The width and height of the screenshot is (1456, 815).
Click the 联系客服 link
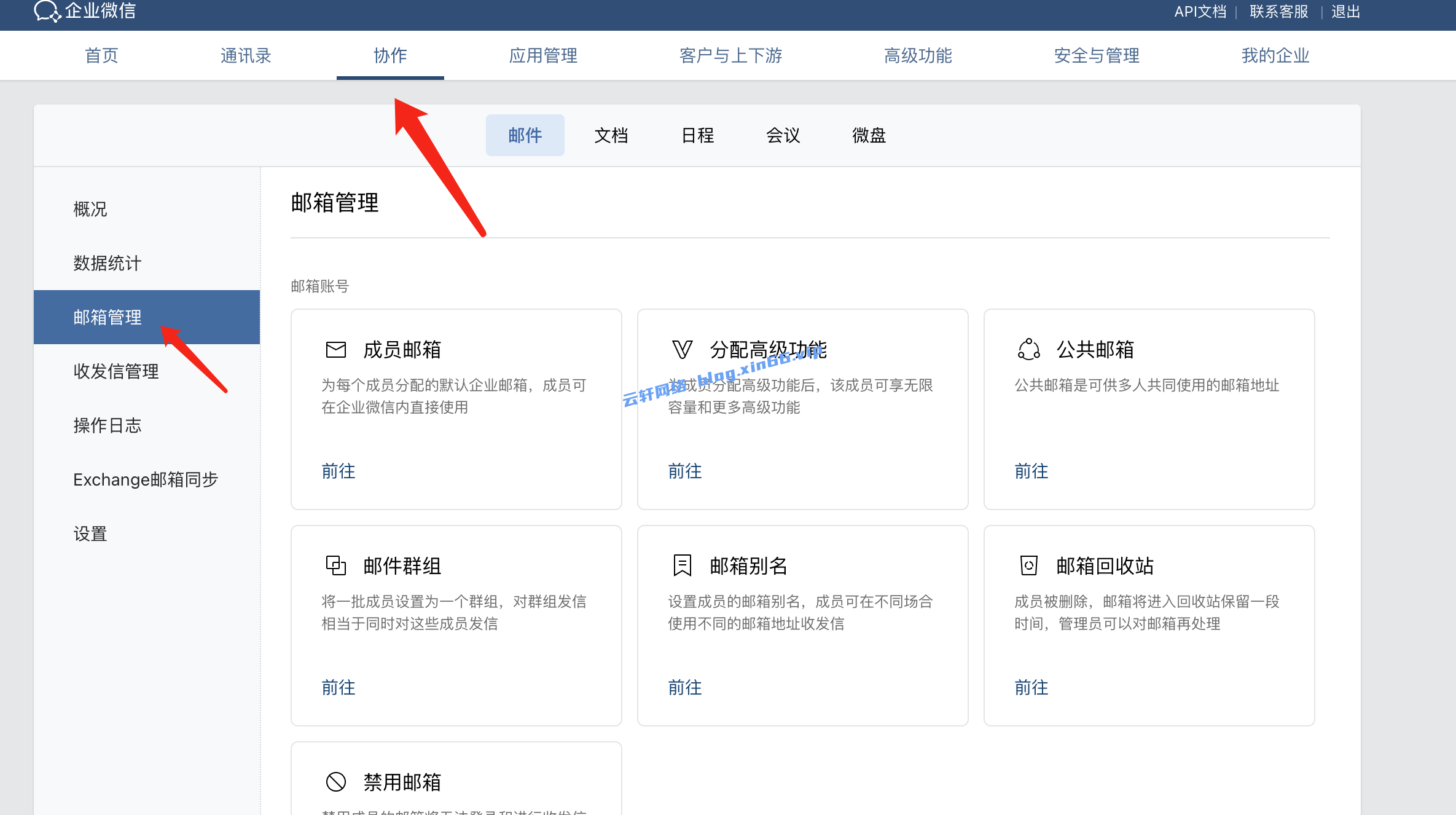pos(1279,12)
